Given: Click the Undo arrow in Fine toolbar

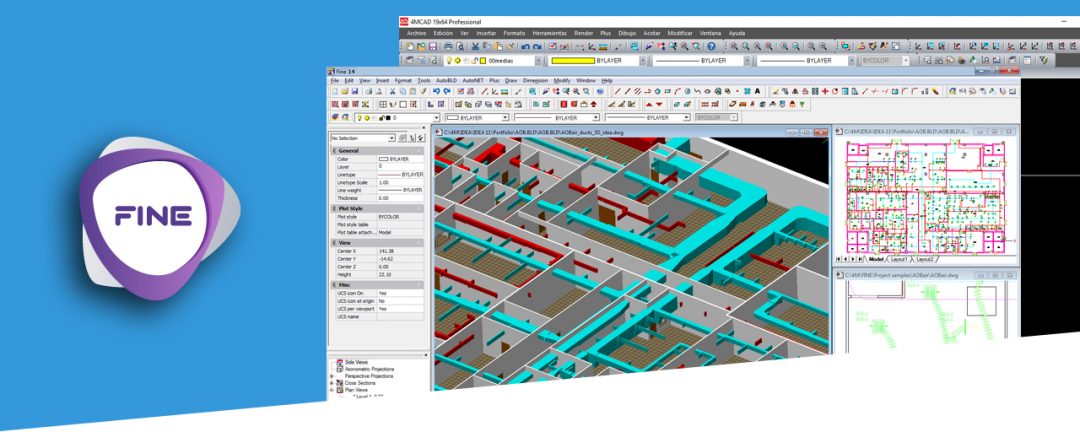Looking at the screenshot, I should (436, 91).
